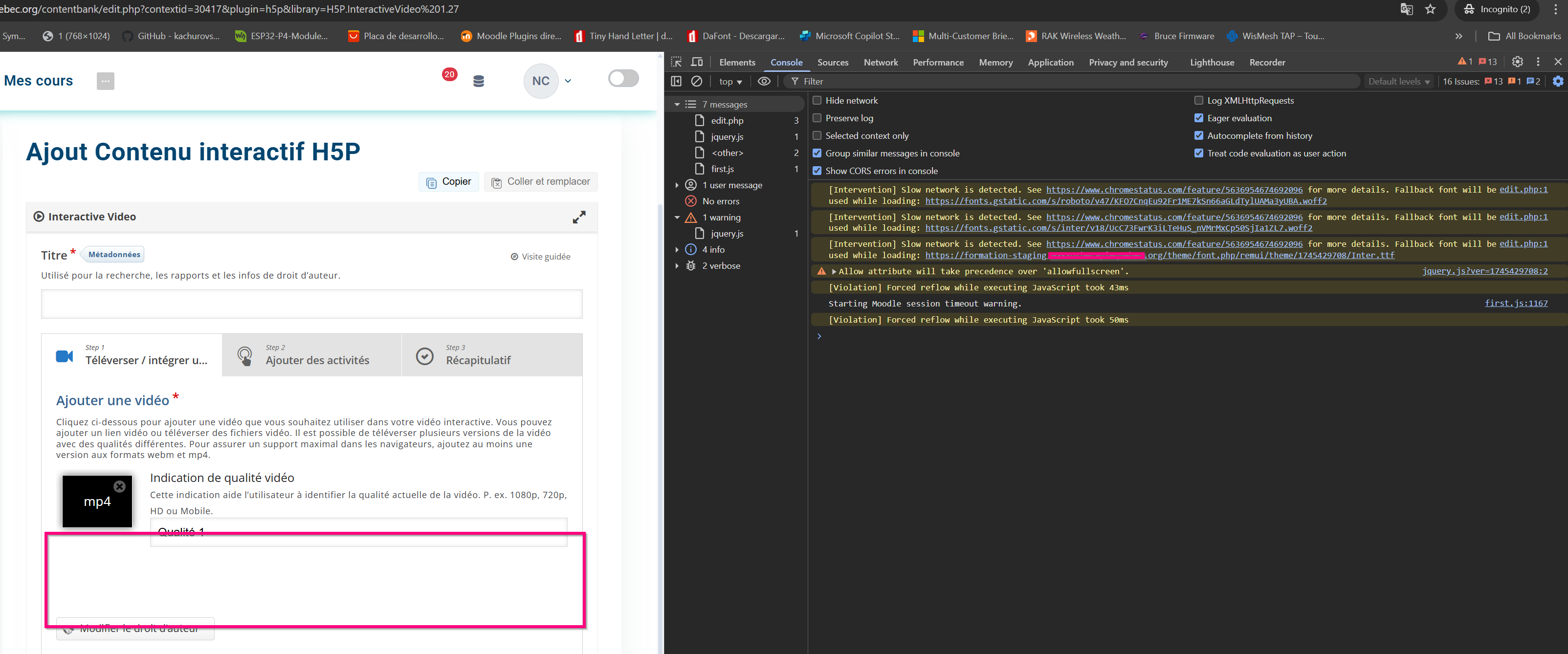Expand the Allow attribute warning message

(833, 271)
